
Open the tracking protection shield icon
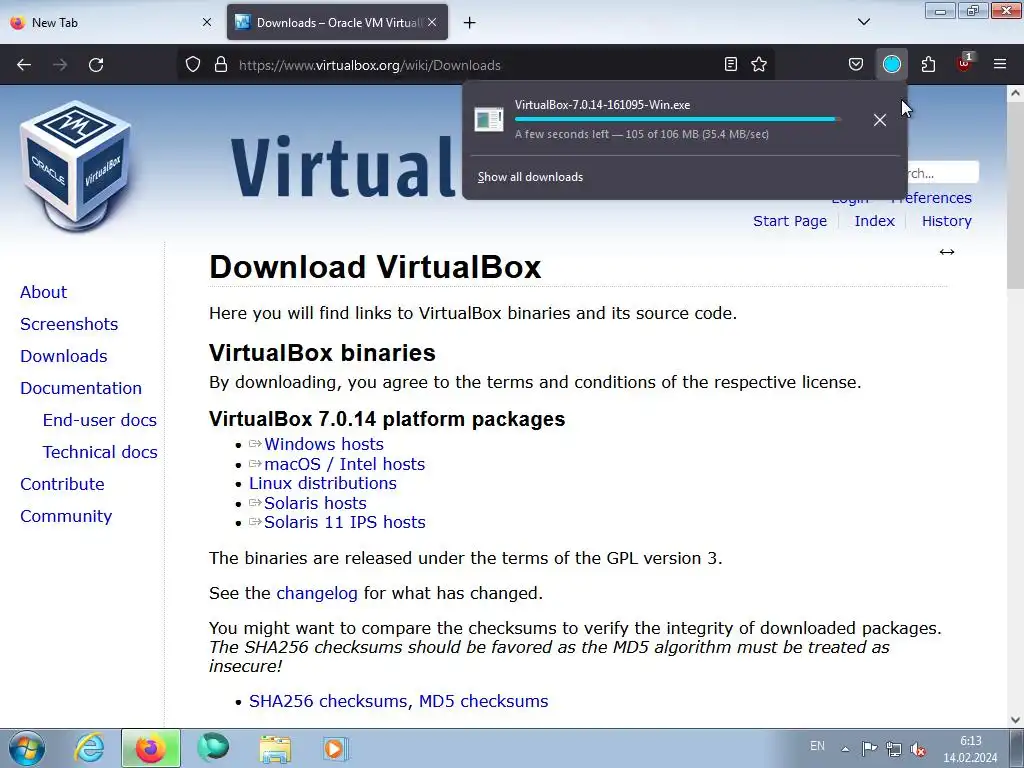(193, 65)
